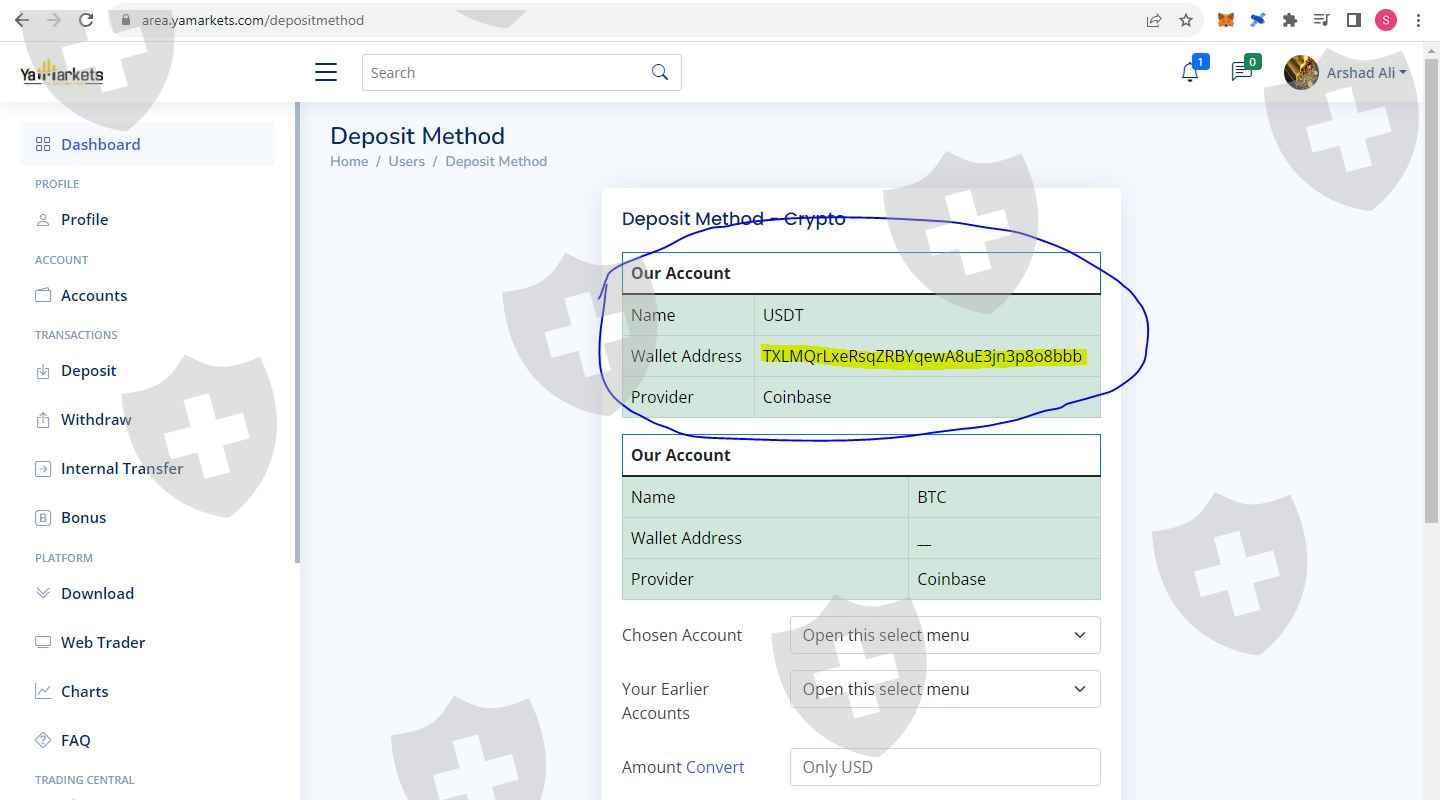Go to Dashboard in the sidebar
The height and width of the screenshot is (800, 1440).
point(147,144)
